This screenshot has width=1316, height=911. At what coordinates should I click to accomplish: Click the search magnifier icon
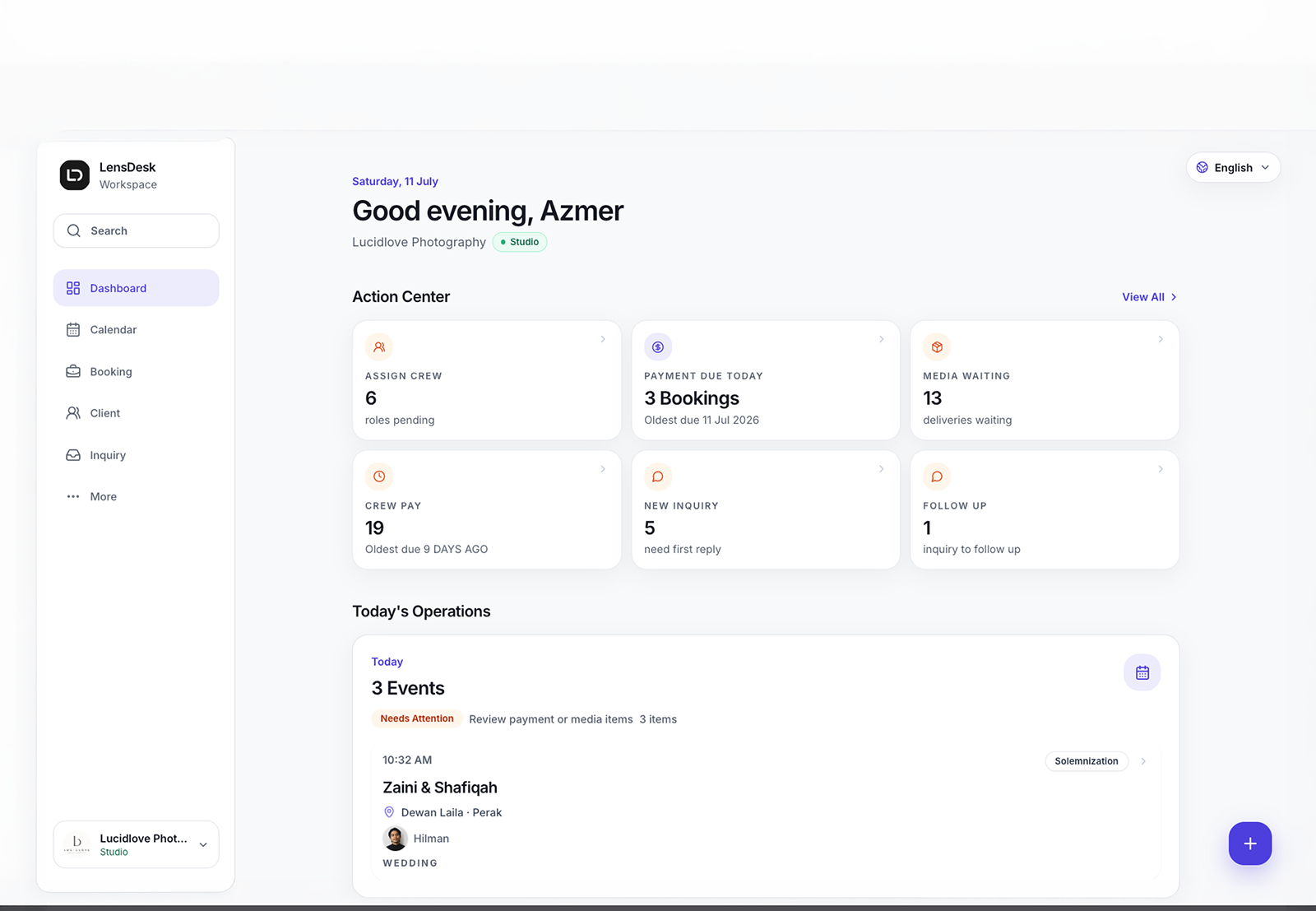pos(74,230)
